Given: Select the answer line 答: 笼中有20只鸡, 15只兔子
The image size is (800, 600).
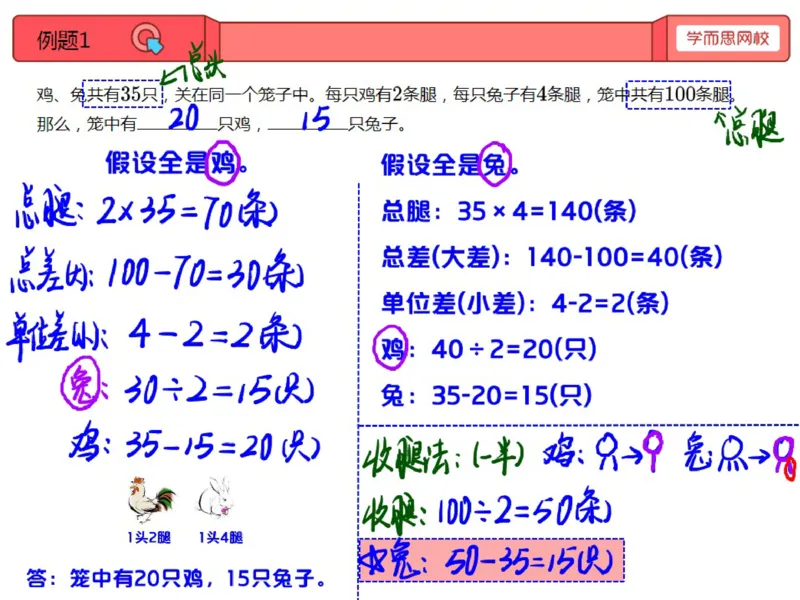Looking at the screenshot, I should (176, 579).
